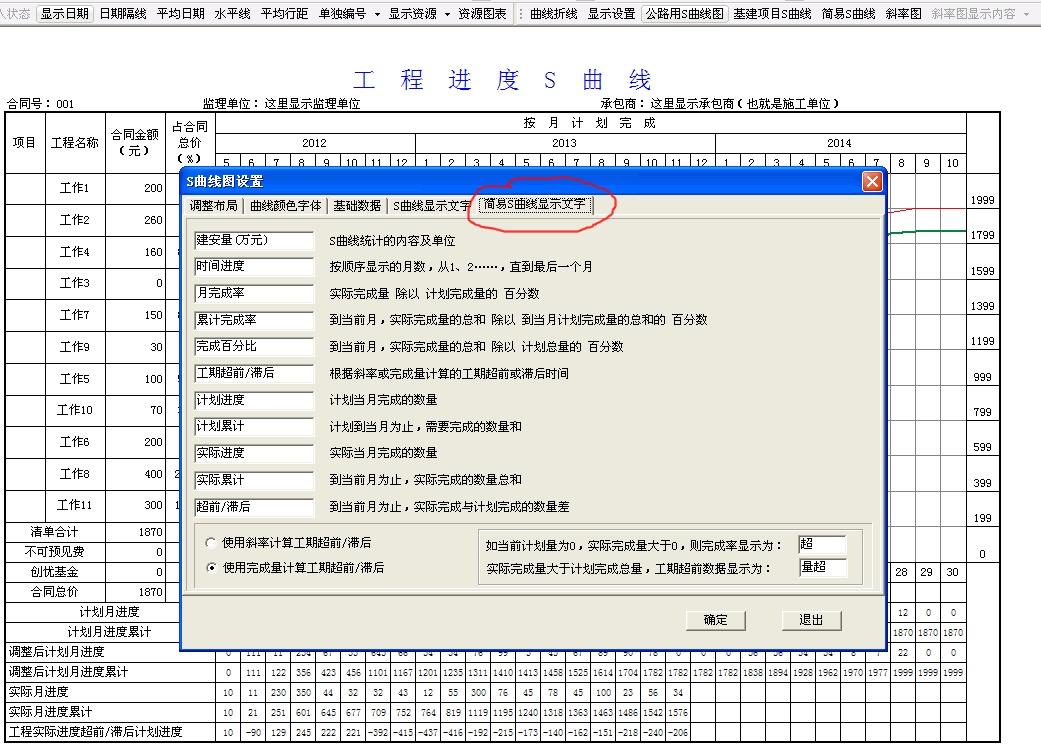This screenshot has height=751, width=1041.
Task: Click the 工作7 row name cell
Action: [75, 315]
